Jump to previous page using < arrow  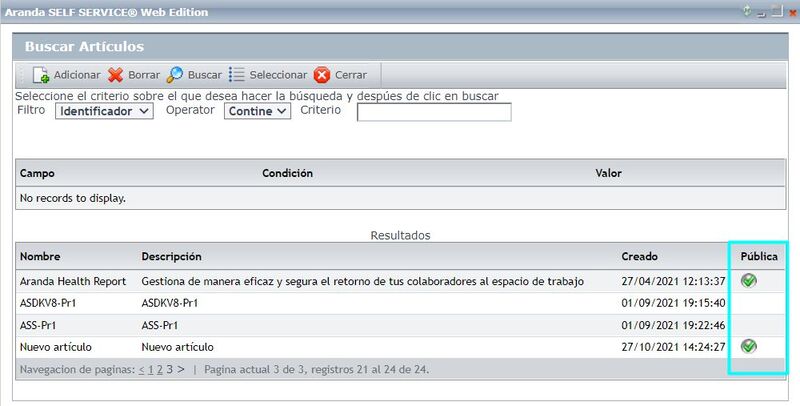coord(141,369)
